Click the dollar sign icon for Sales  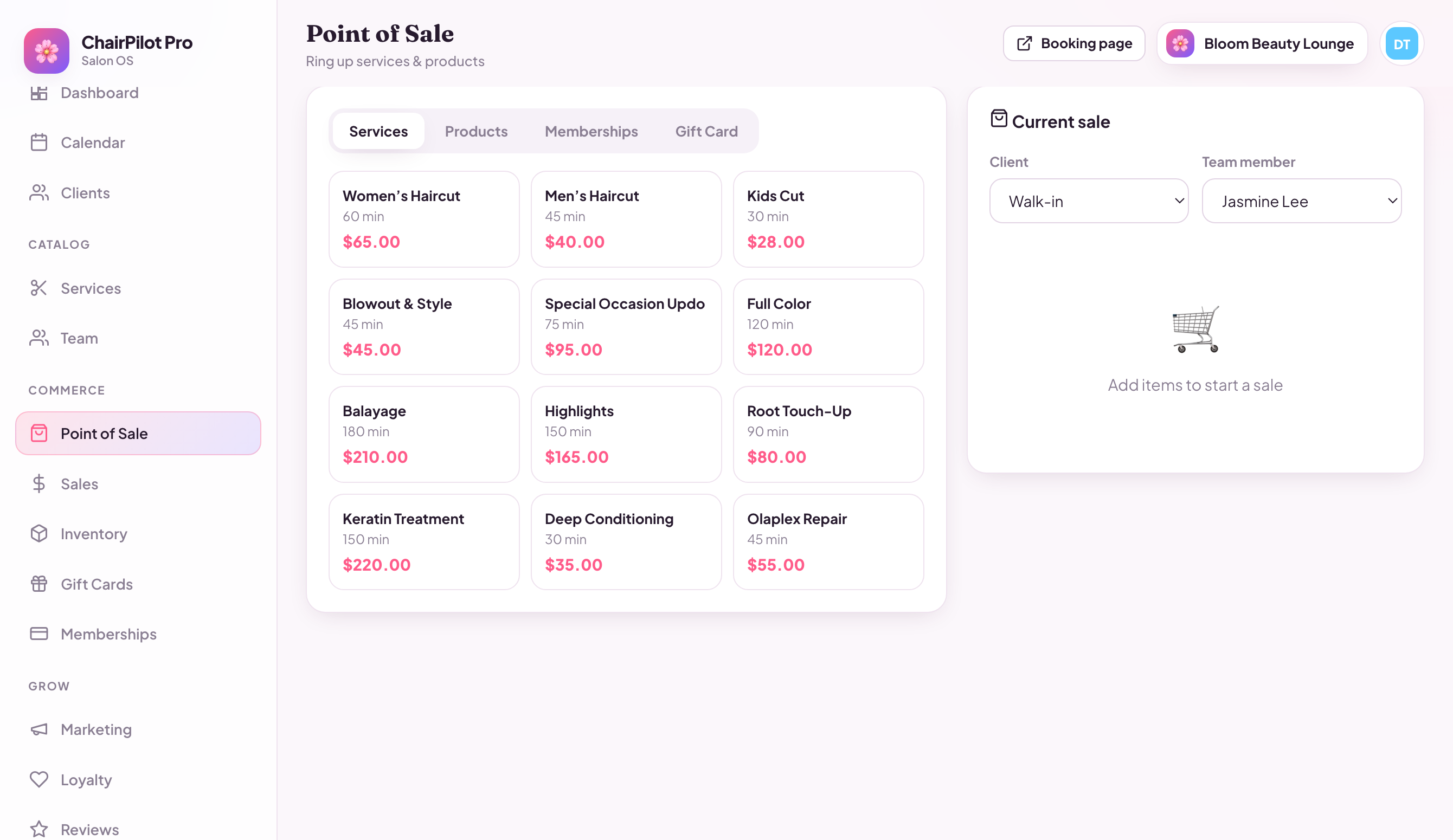(38, 484)
